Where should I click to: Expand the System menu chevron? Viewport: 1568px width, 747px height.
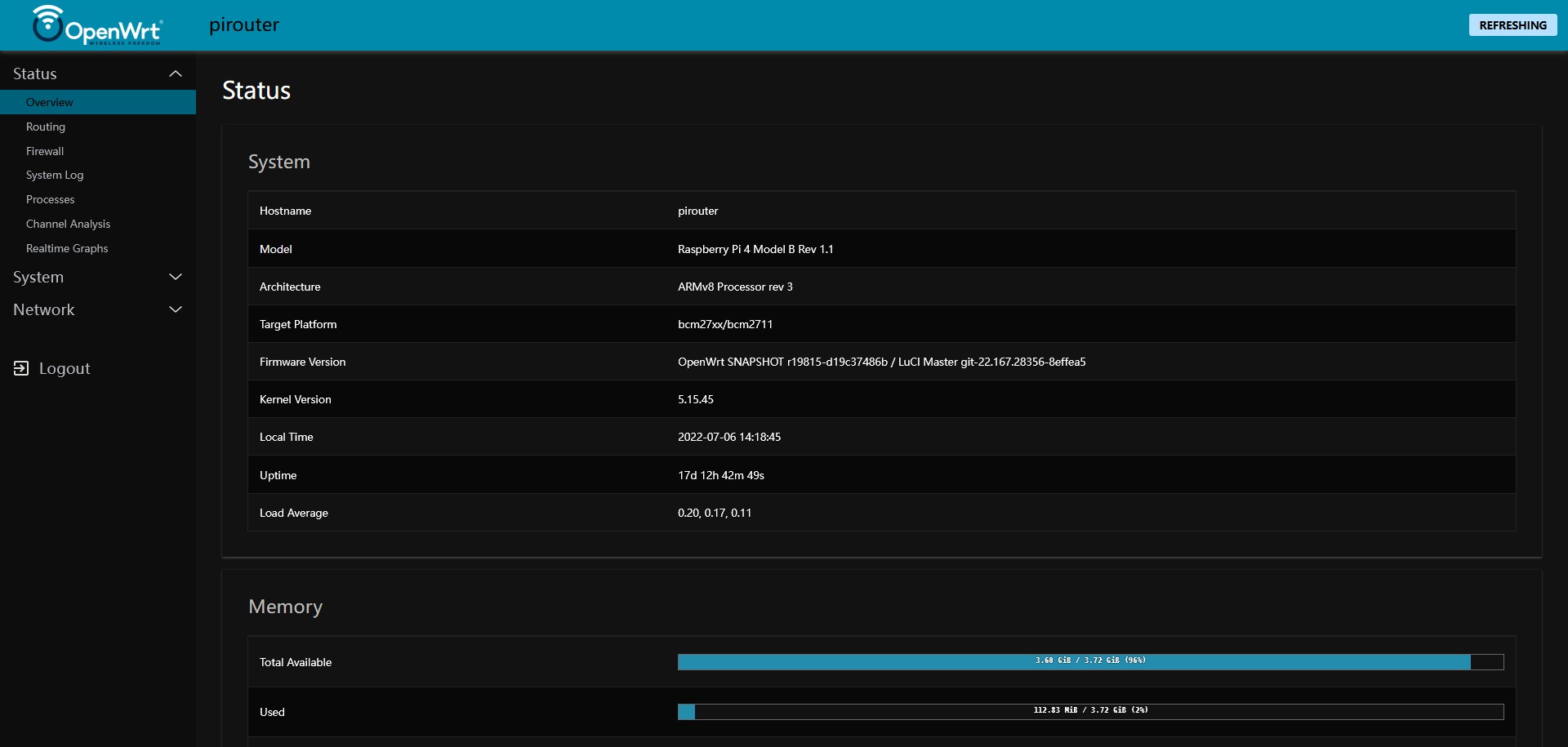tap(176, 277)
